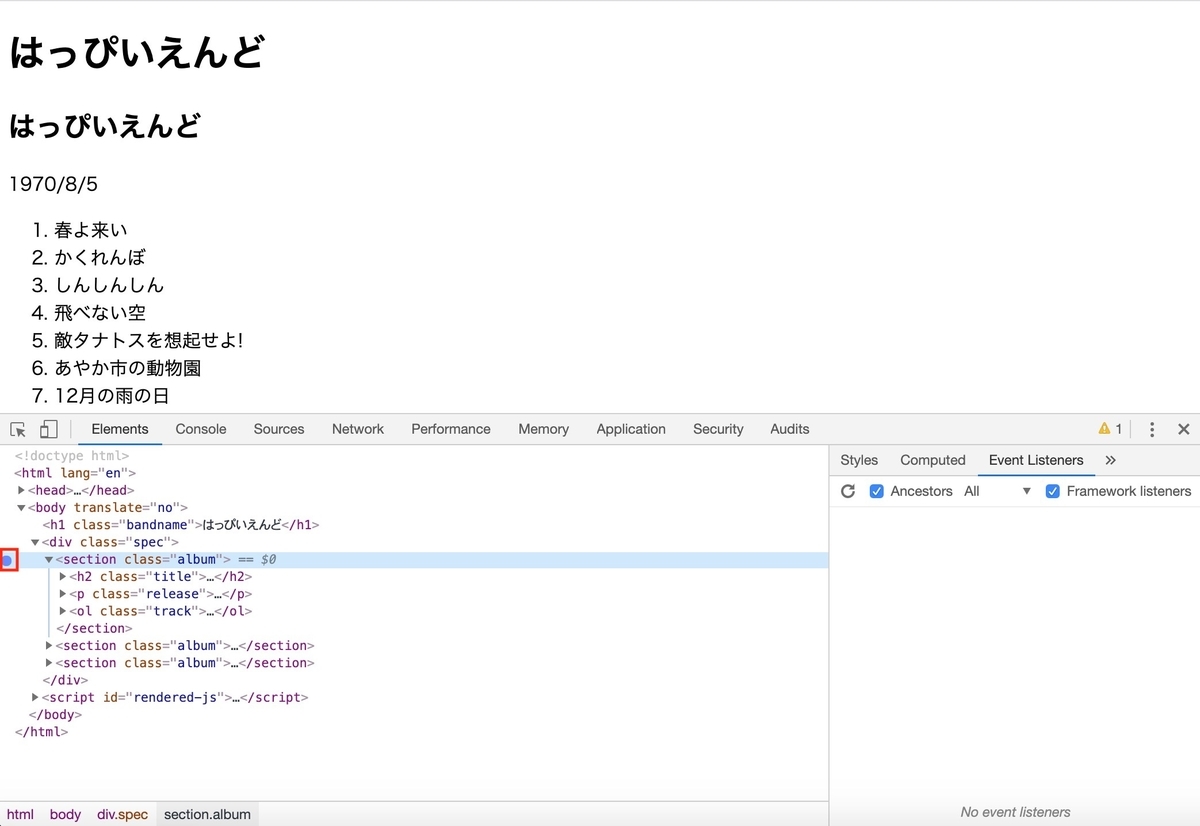Select body in the breadcrumb bar
The image size is (1200, 826).
tap(65, 814)
